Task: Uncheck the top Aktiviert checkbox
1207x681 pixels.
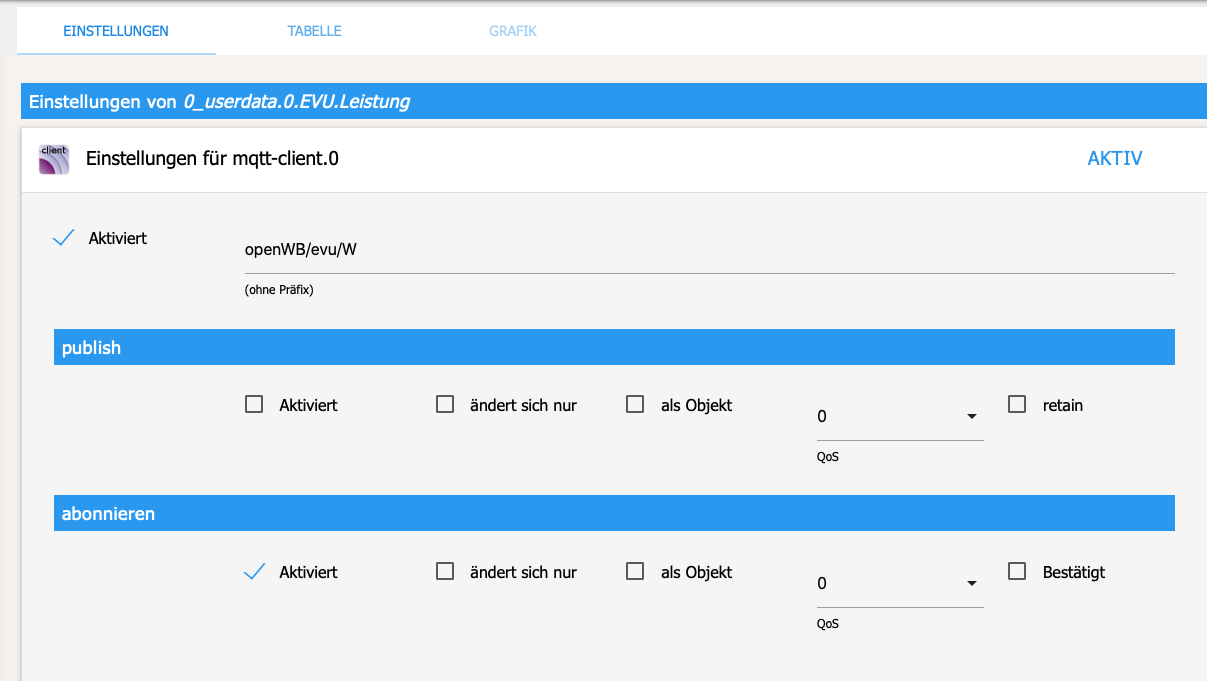Action: pyautogui.click(x=64, y=238)
